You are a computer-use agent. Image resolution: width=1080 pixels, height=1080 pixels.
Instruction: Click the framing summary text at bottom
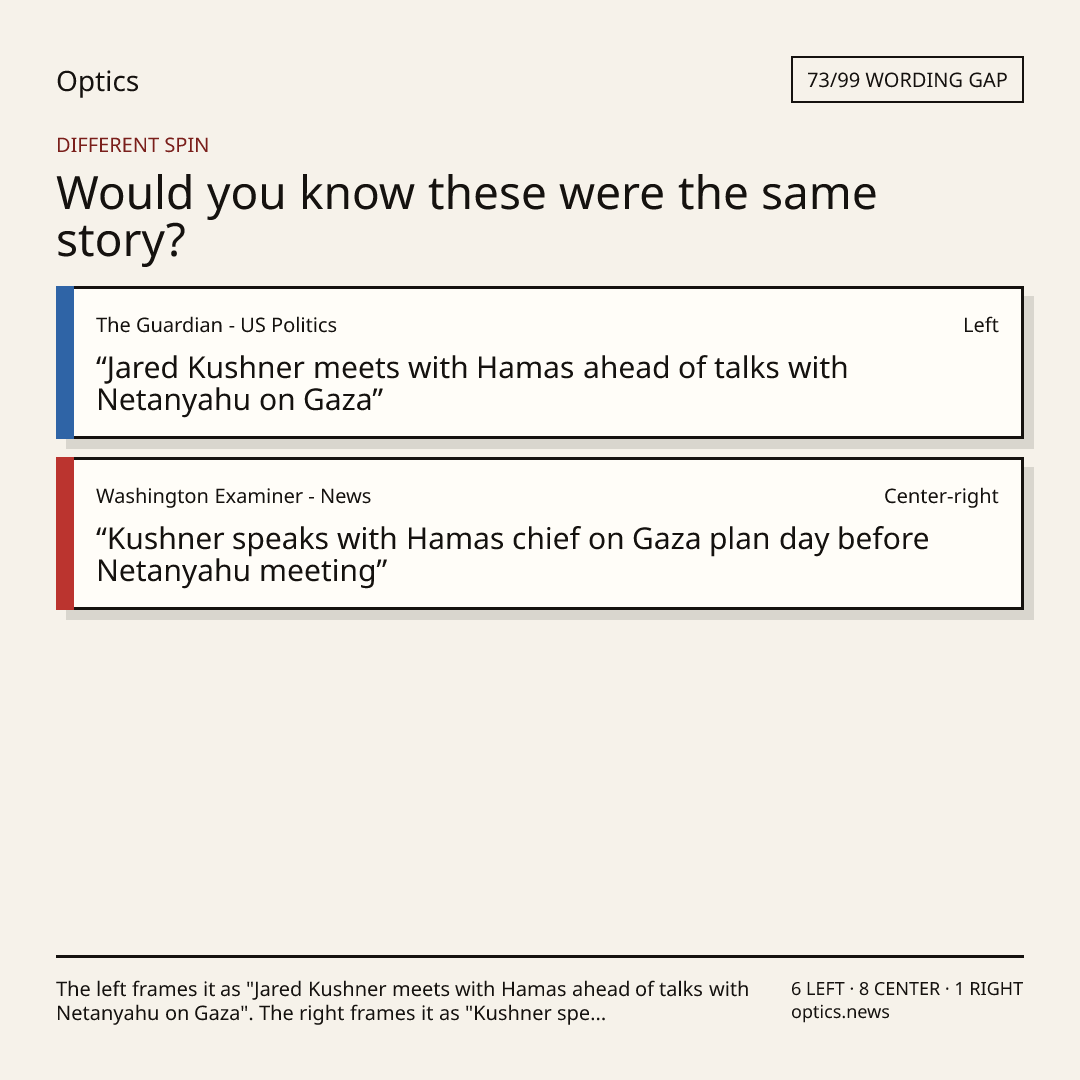[x=402, y=1001]
